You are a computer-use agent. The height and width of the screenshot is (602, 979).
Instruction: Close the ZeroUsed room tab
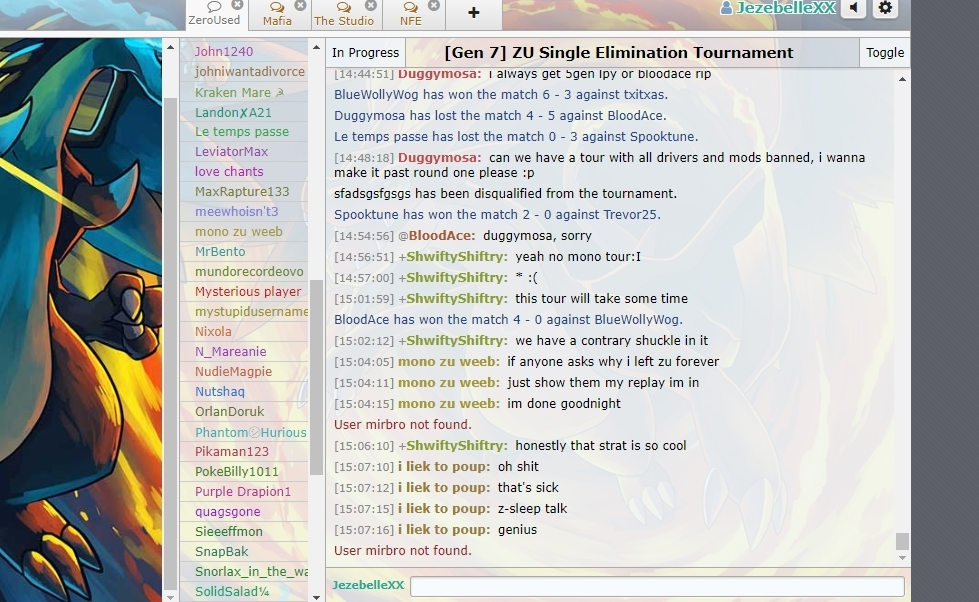237,5
